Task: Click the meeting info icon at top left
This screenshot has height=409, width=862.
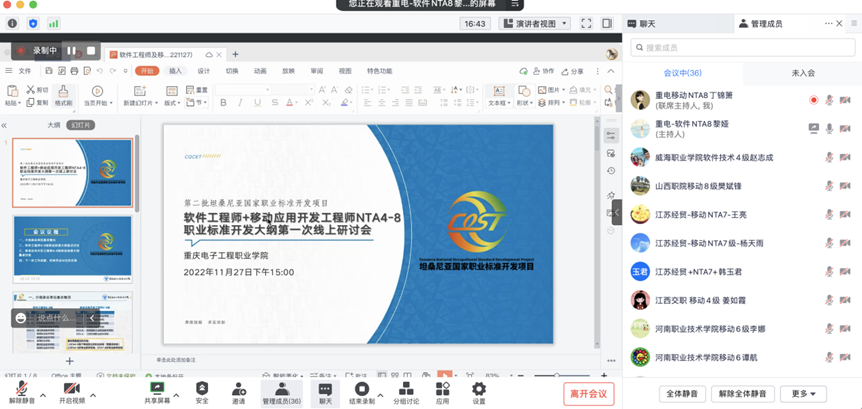Action: tap(12, 24)
